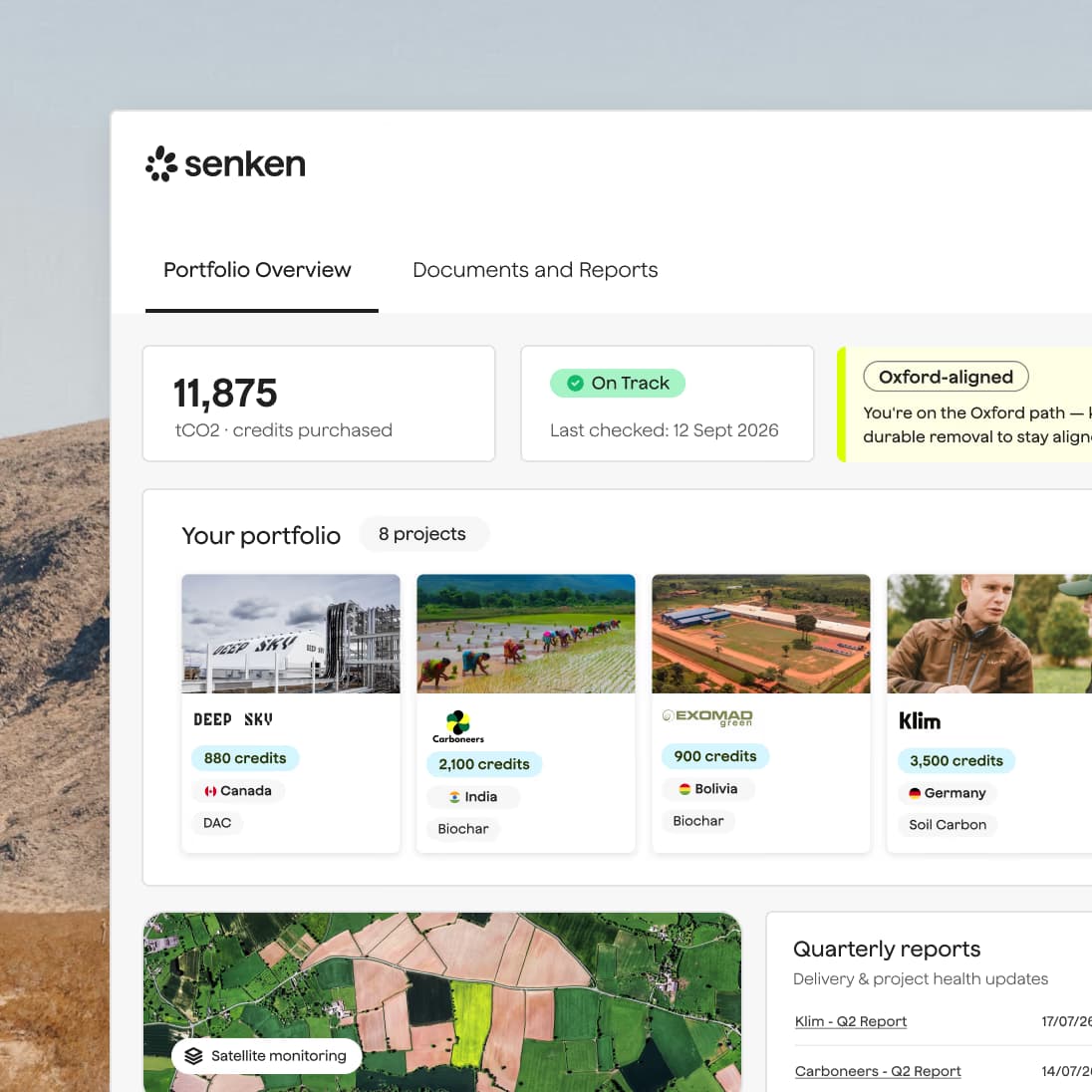The height and width of the screenshot is (1092, 1092).
Task: Click the 900 credits badge
Action: [714, 756]
